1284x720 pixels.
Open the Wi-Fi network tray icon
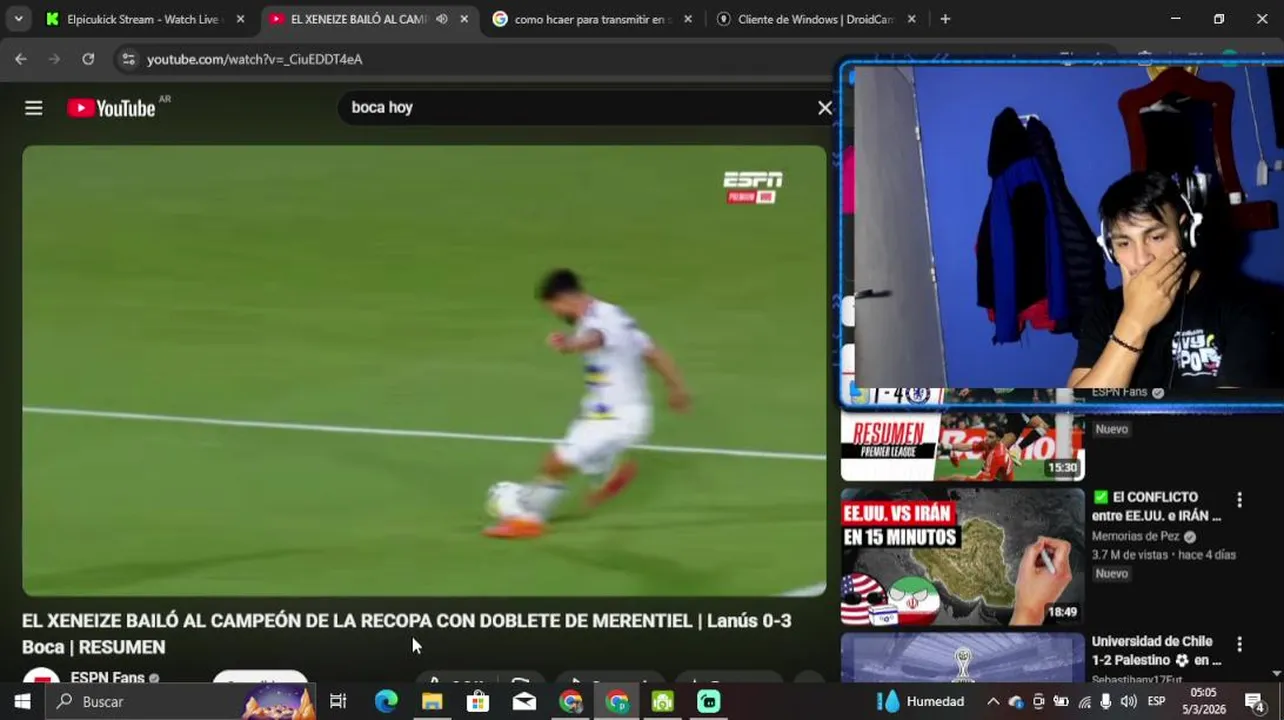coord(1084,702)
